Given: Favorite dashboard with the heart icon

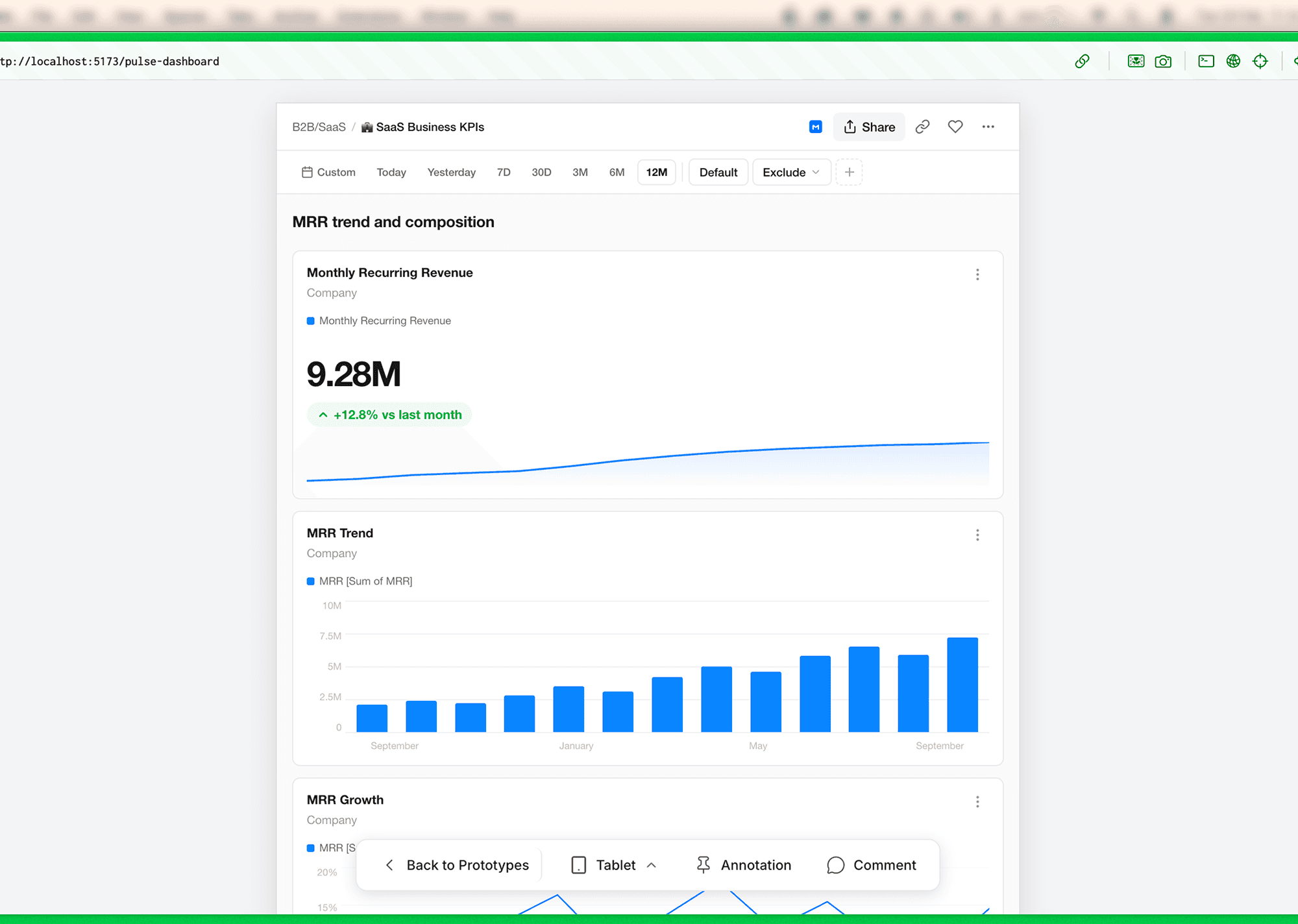Looking at the screenshot, I should tap(955, 127).
